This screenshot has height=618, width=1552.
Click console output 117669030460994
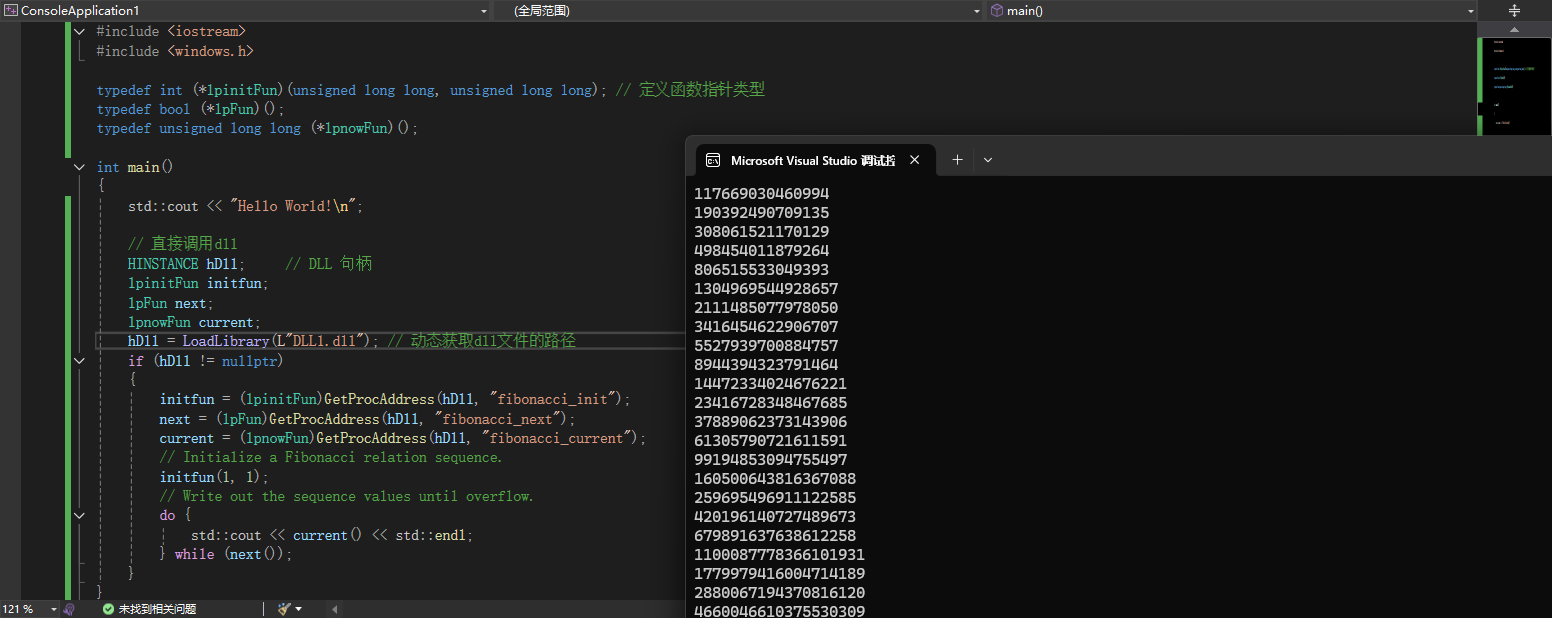coord(761,193)
